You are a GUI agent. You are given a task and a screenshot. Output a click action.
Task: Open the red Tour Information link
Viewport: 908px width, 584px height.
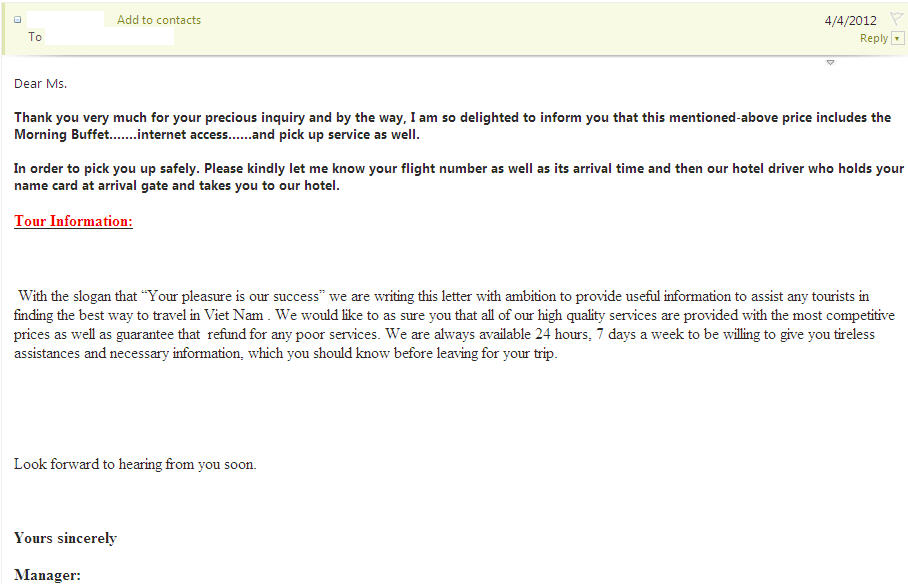coord(74,221)
